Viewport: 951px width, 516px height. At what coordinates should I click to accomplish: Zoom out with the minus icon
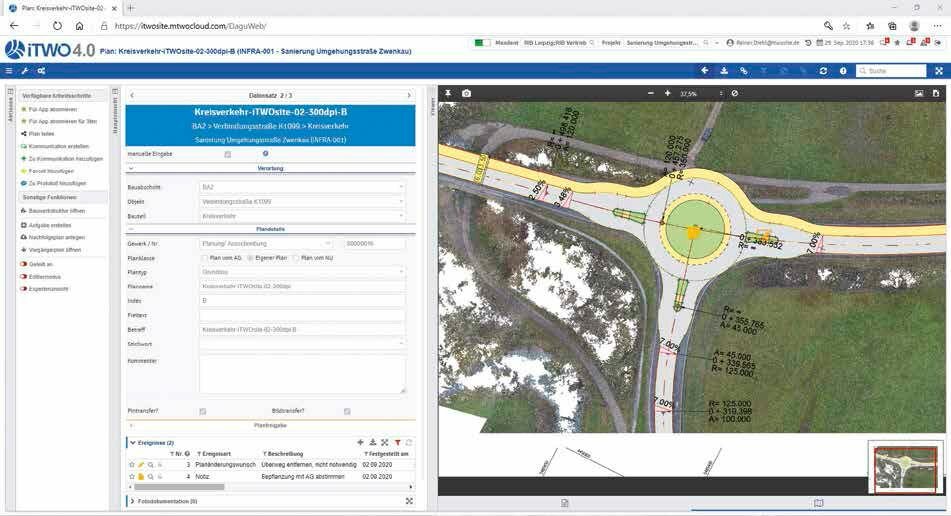tap(650, 93)
